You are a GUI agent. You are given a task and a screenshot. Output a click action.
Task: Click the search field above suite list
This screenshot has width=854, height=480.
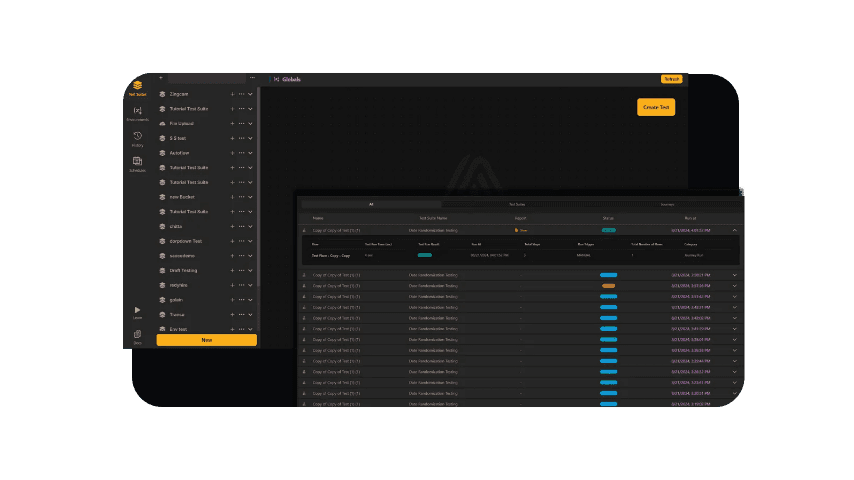[x=206, y=78]
